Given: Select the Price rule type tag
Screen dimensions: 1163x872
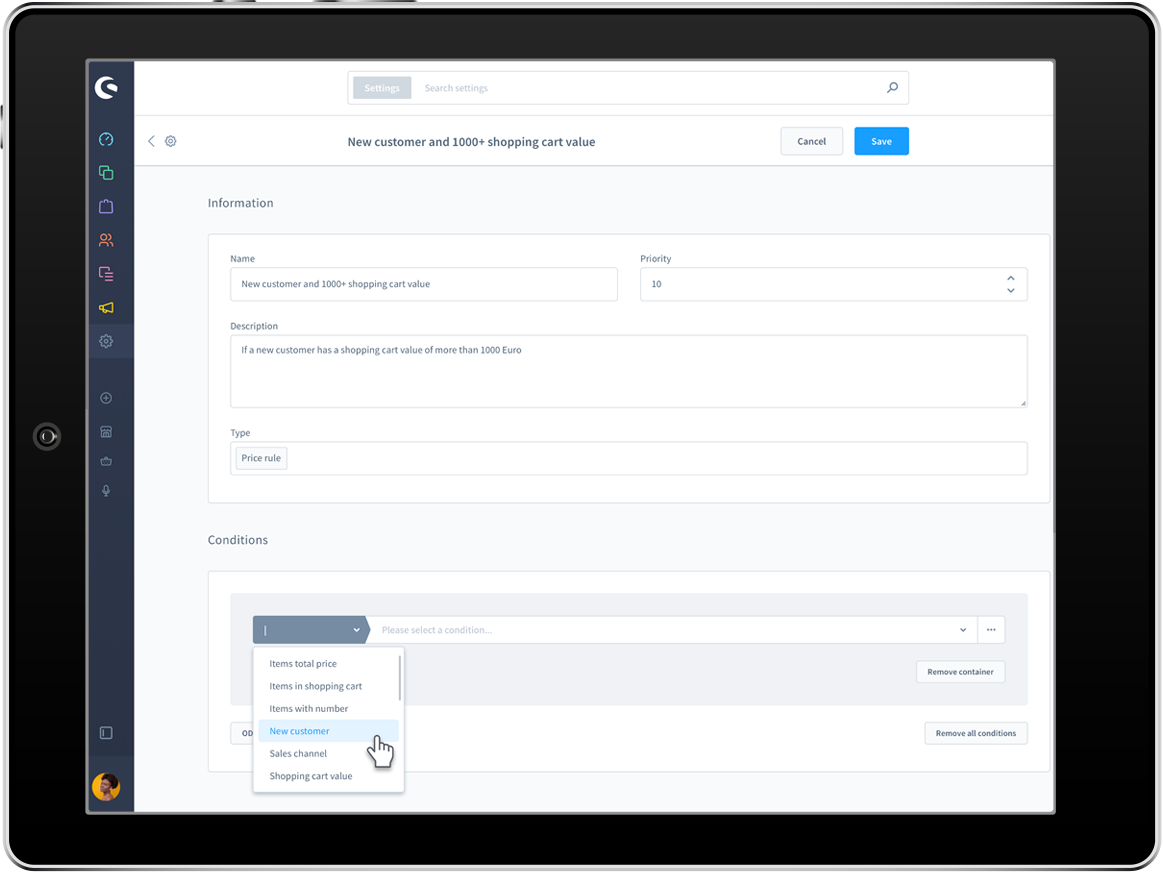Looking at the screenshot, I should click(x=261, y=458).
